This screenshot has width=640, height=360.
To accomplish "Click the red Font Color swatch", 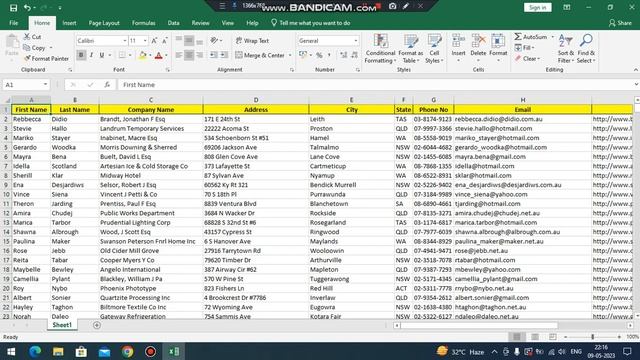I will [x=159, y=55].
